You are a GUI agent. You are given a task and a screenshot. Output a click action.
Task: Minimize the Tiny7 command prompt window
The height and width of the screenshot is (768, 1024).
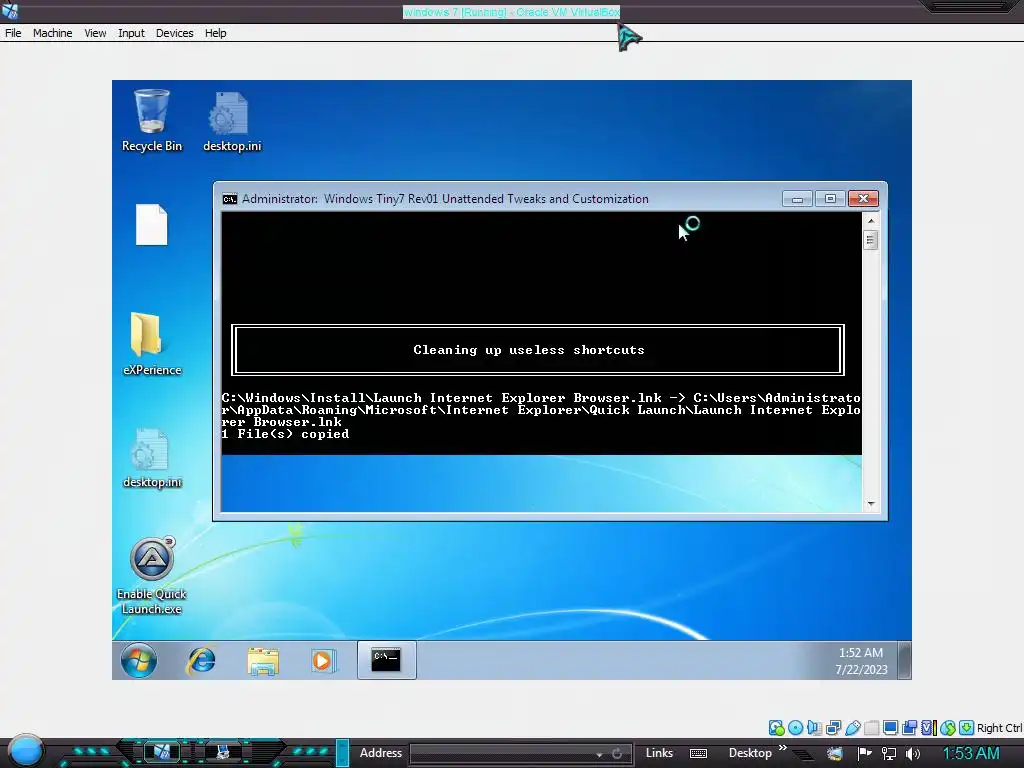(797, 199)
